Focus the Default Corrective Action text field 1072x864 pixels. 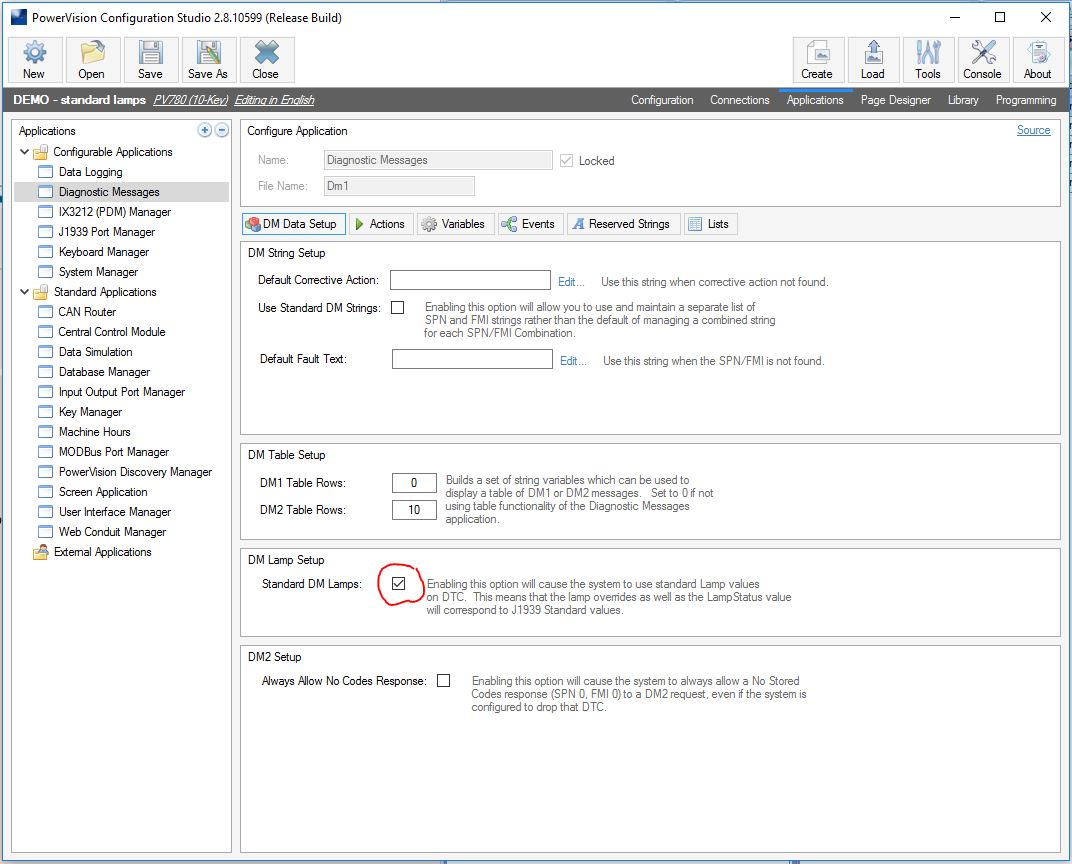click(x=470, y=280)
